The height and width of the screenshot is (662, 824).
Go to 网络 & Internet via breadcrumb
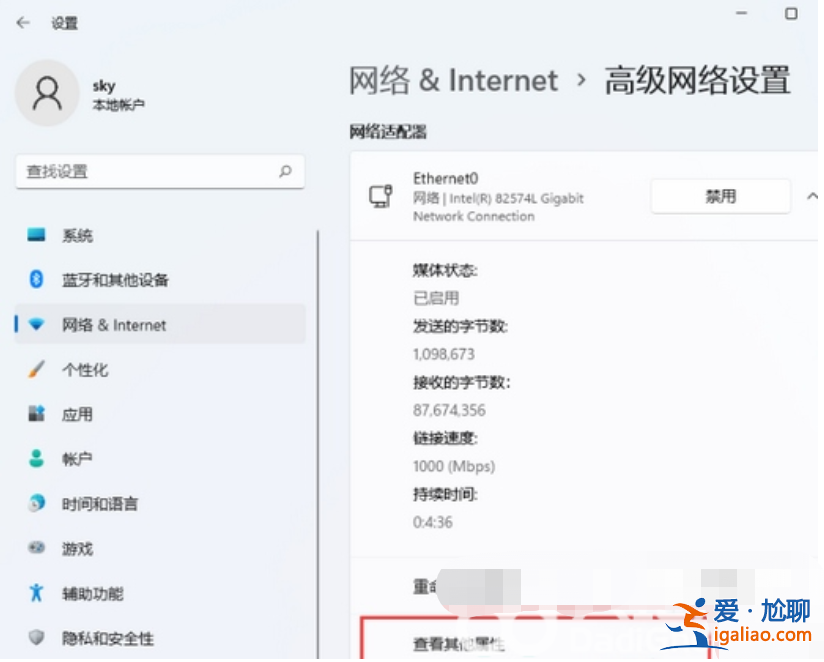453,80
